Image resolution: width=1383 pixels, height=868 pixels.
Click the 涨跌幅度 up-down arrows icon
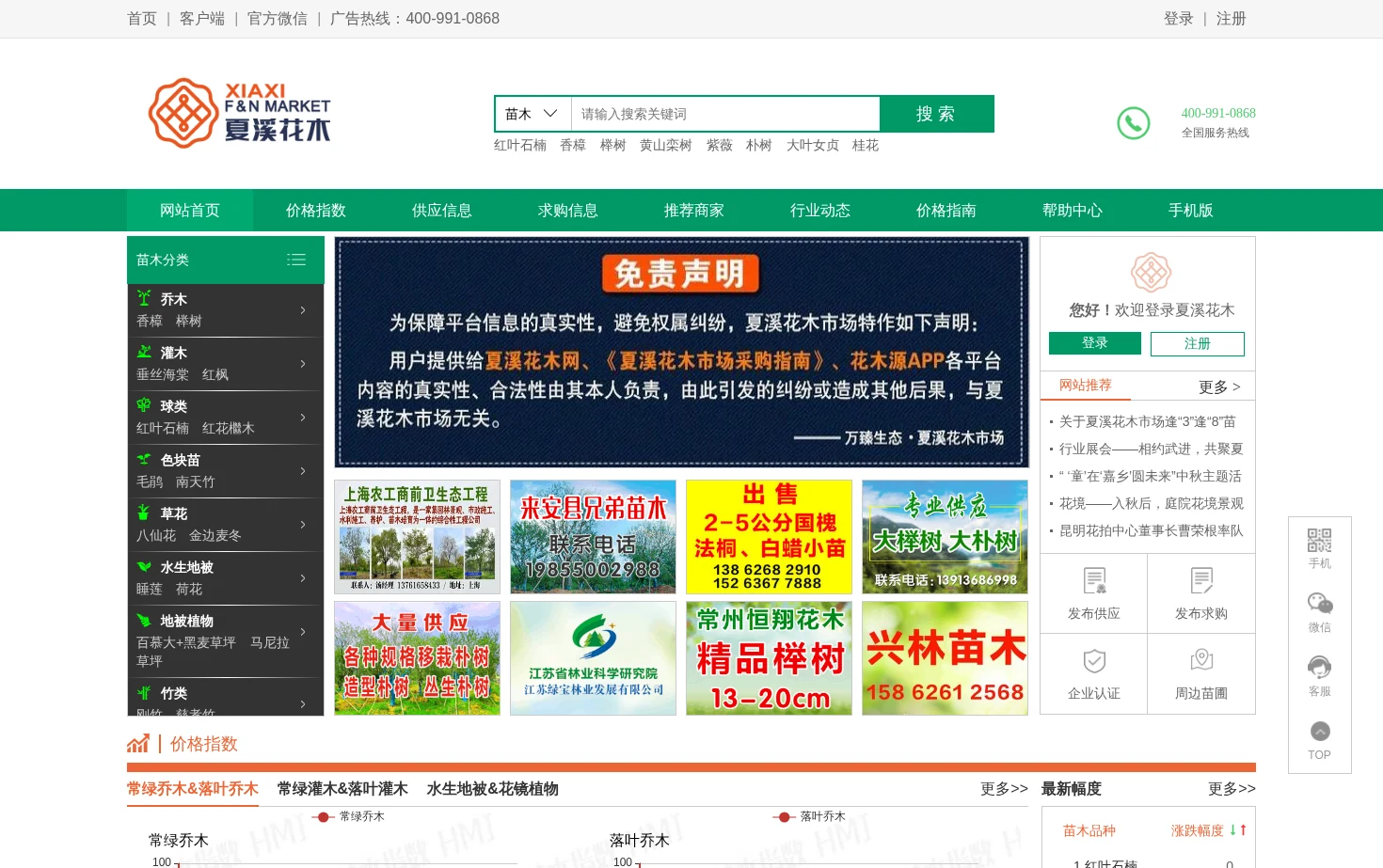[1237, 830]
